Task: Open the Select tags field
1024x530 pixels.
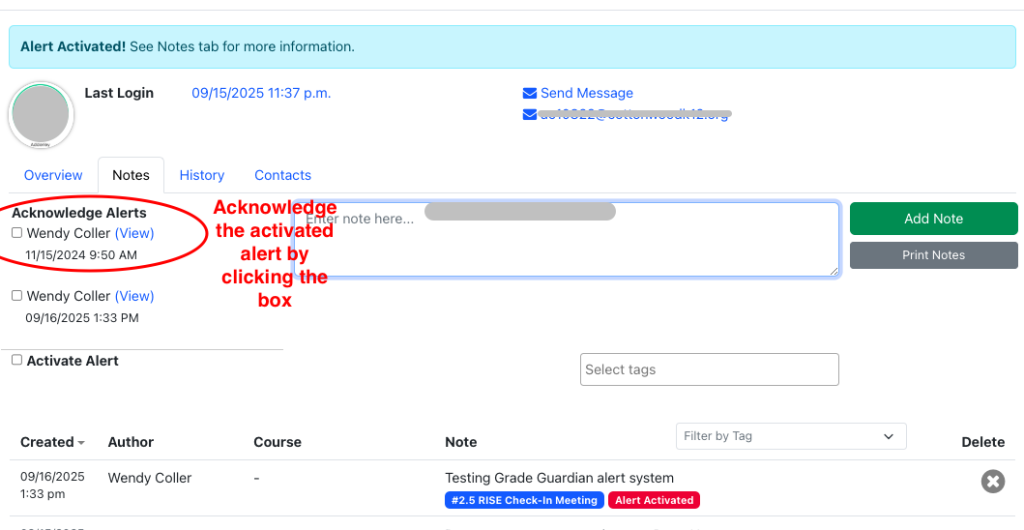Action: [x=709, y=369]
